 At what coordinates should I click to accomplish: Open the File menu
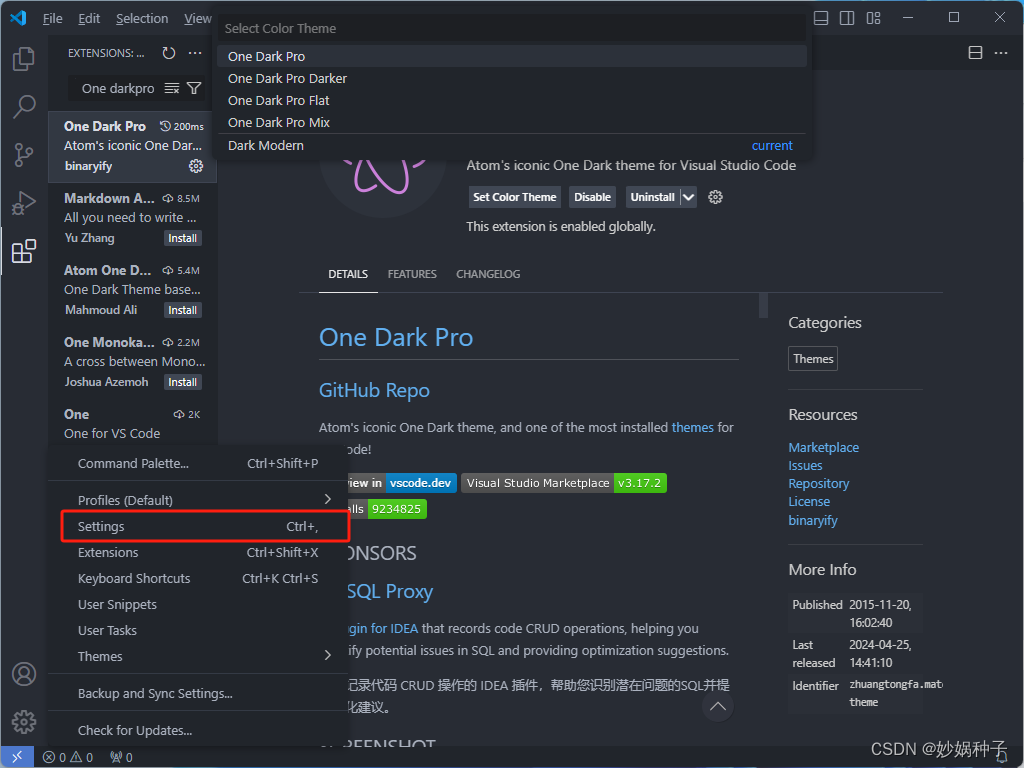pos(53,18)
